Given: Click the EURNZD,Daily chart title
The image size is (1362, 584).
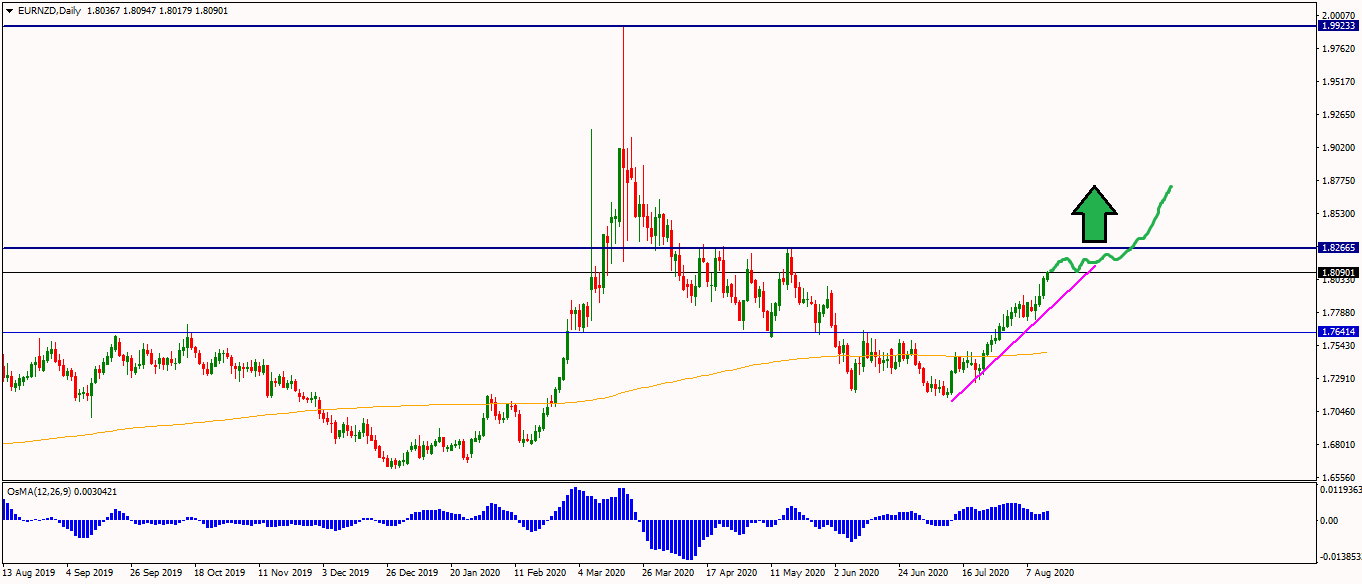Looking at the screenshot, I should 50,9.
